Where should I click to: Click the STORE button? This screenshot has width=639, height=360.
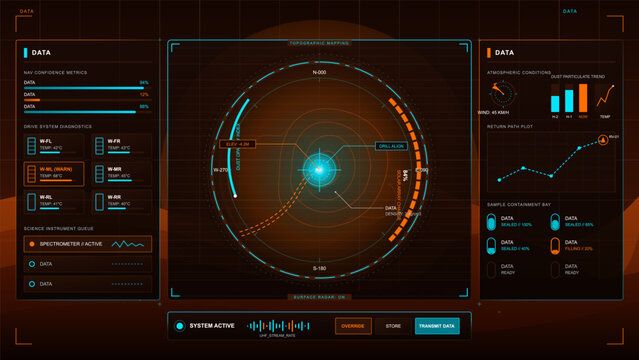coord(393,326)
